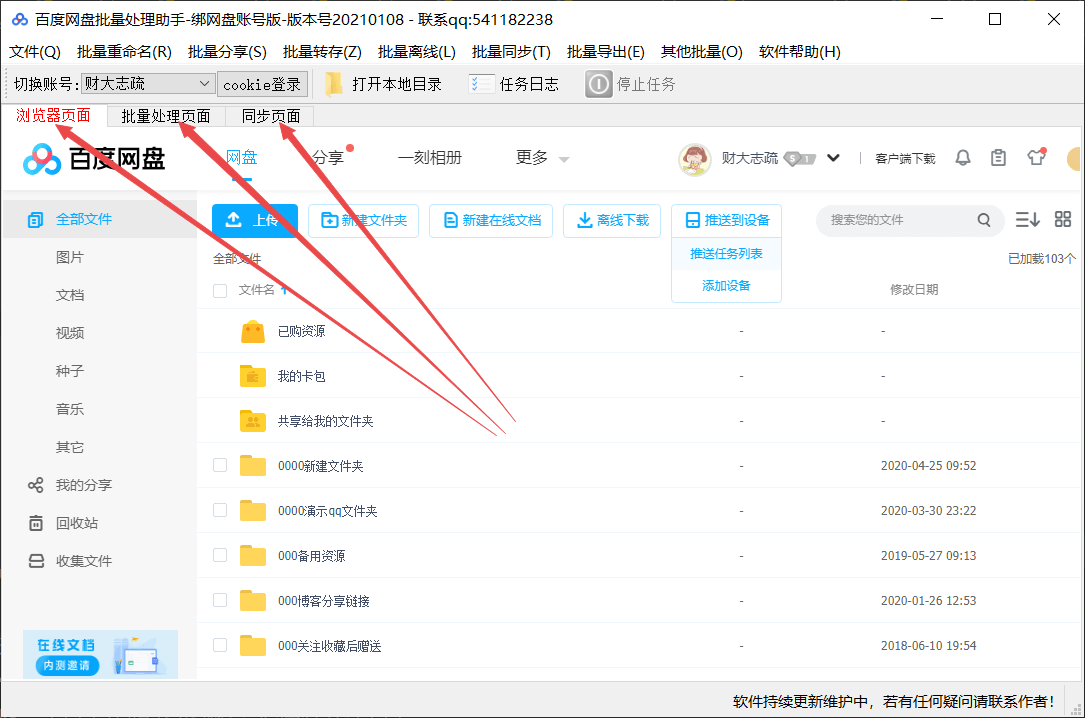Switch to the 批量处理页面 tab
This screenshot has height=718, width=1085.
tap(164, 115)
